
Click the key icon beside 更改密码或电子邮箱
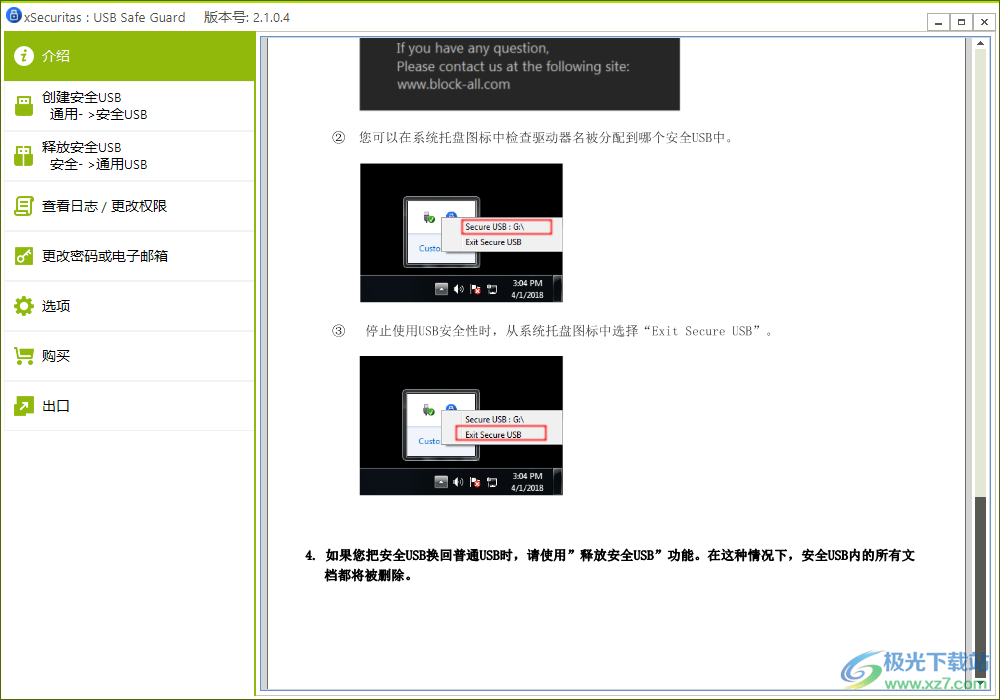[x=23, y=256]
